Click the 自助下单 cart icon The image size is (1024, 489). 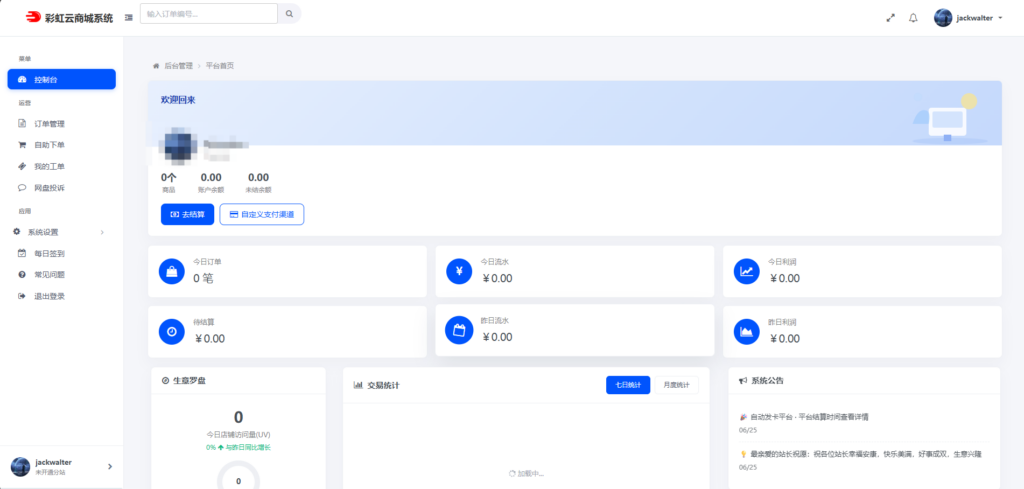22,145
